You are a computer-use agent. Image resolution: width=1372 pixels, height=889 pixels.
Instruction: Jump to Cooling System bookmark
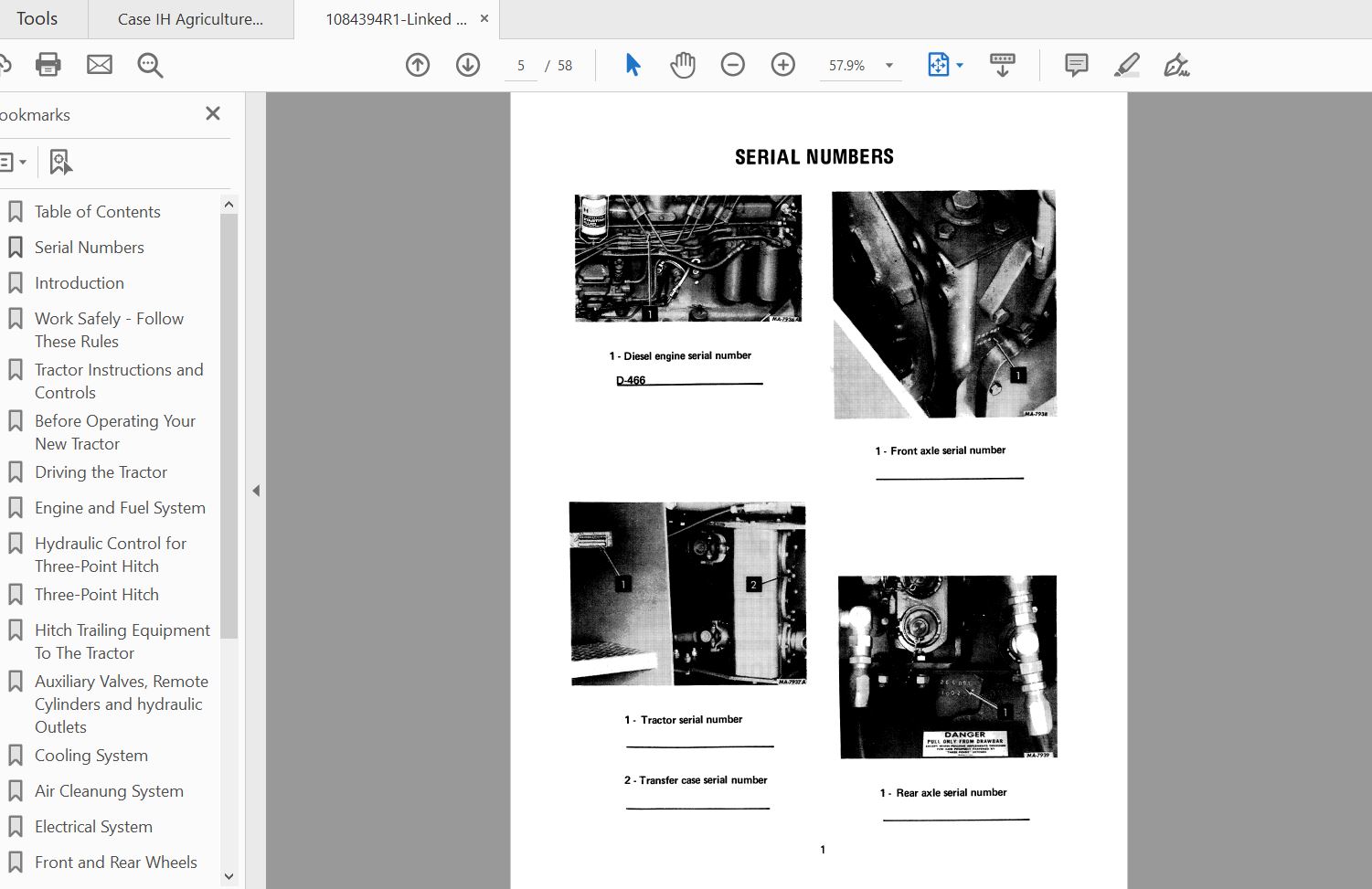coord(91,756)
